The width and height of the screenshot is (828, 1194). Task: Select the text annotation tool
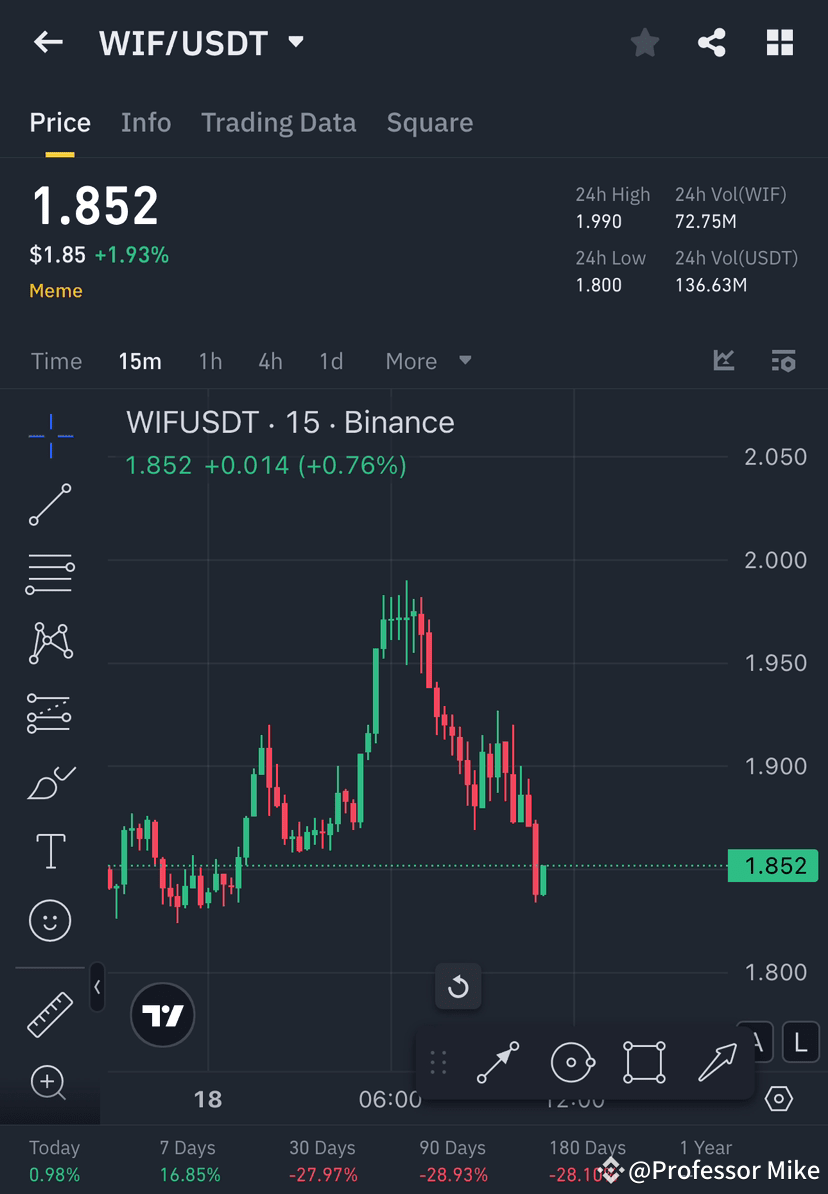(x=50, y=850)
